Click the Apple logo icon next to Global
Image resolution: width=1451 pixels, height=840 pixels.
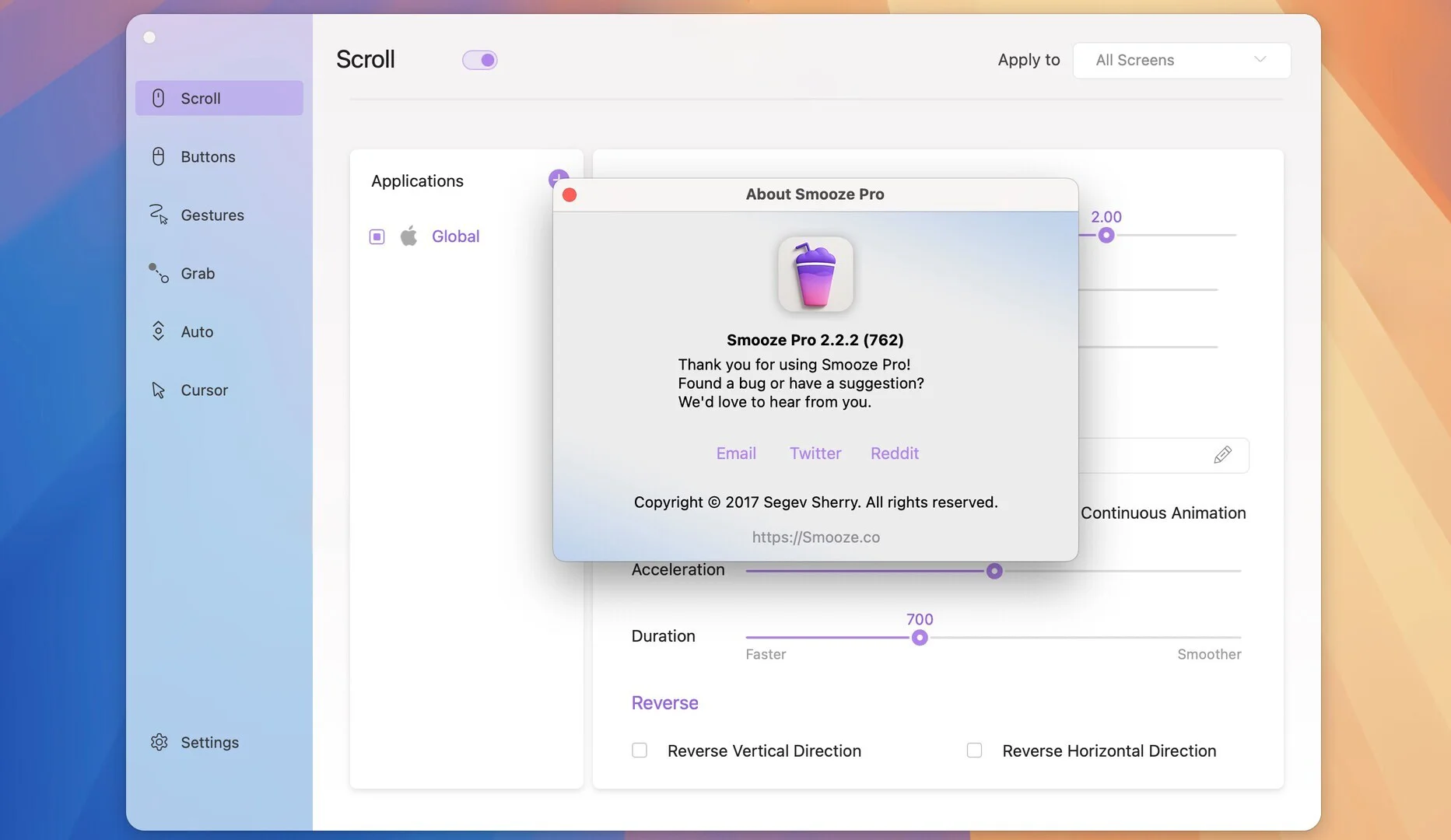tap(408, 236)
